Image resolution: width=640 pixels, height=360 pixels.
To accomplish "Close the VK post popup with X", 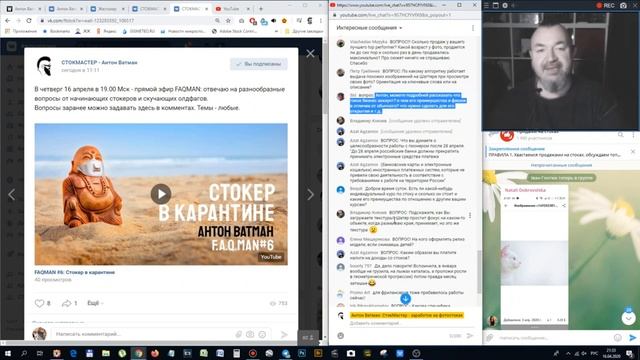I will (310, 53).
